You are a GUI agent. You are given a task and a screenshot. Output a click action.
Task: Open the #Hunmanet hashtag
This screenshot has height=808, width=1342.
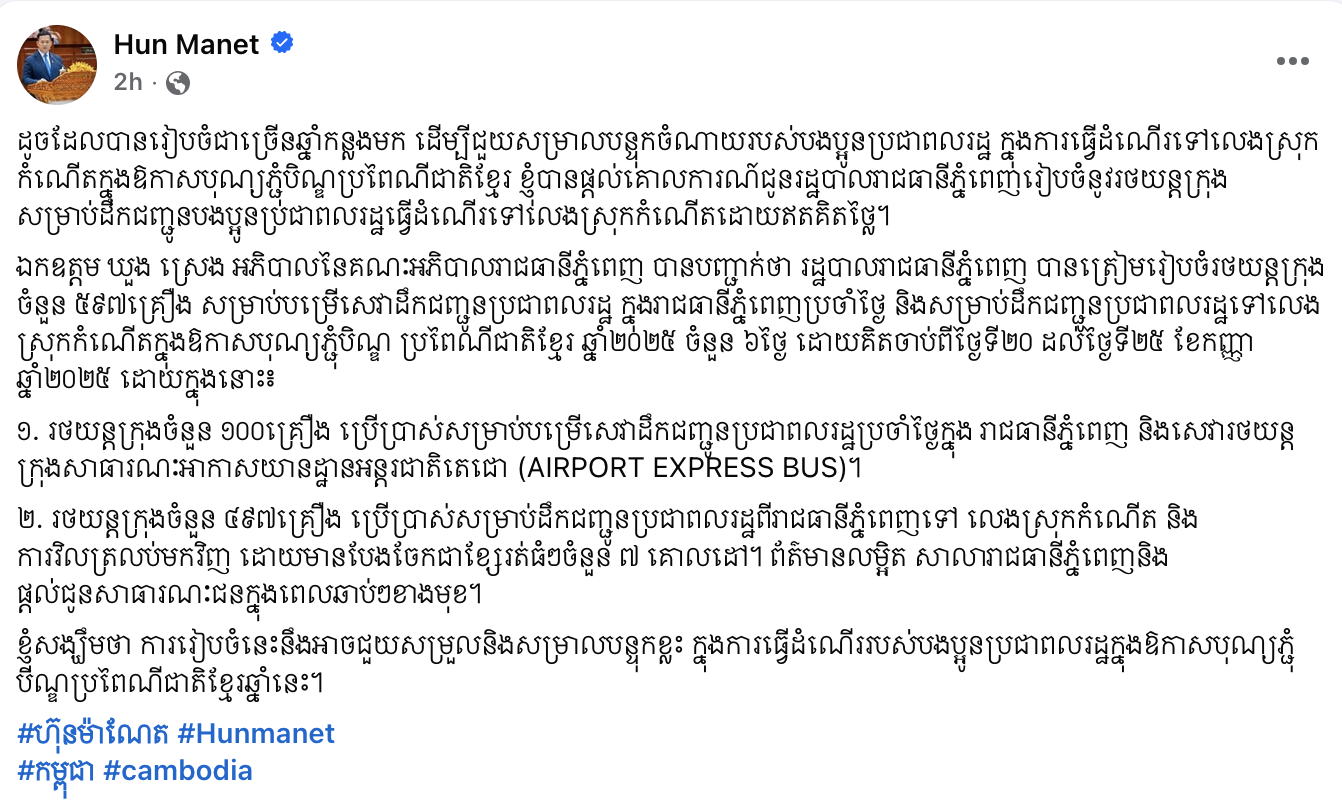click(256, 734)
